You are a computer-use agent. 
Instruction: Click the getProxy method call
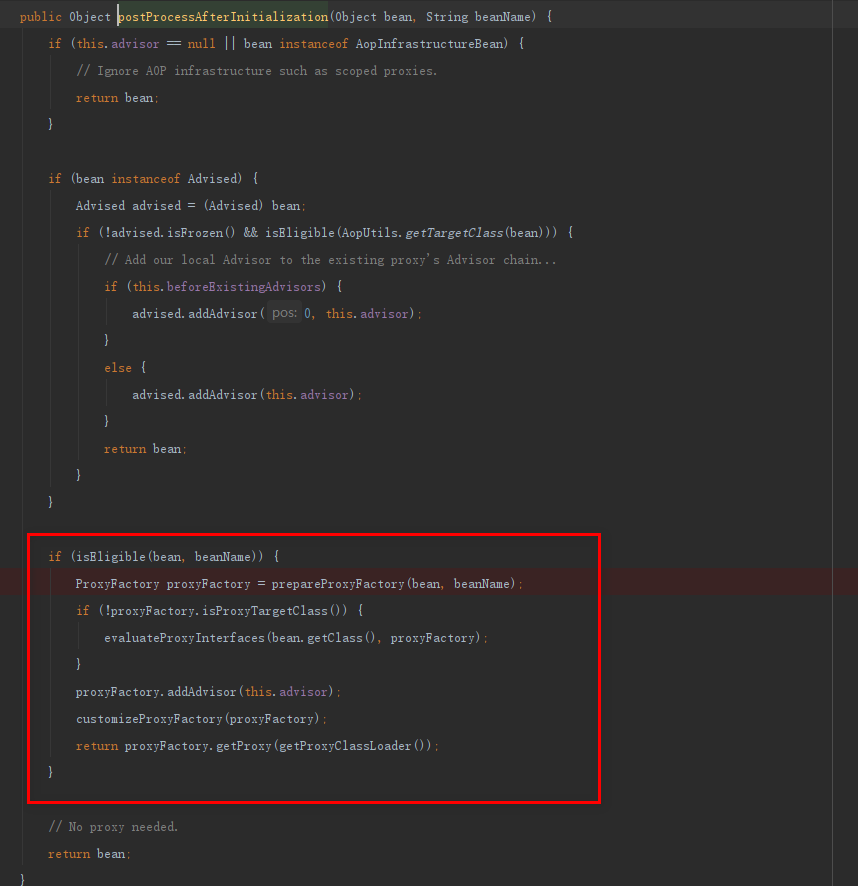(x=244, y=746)
